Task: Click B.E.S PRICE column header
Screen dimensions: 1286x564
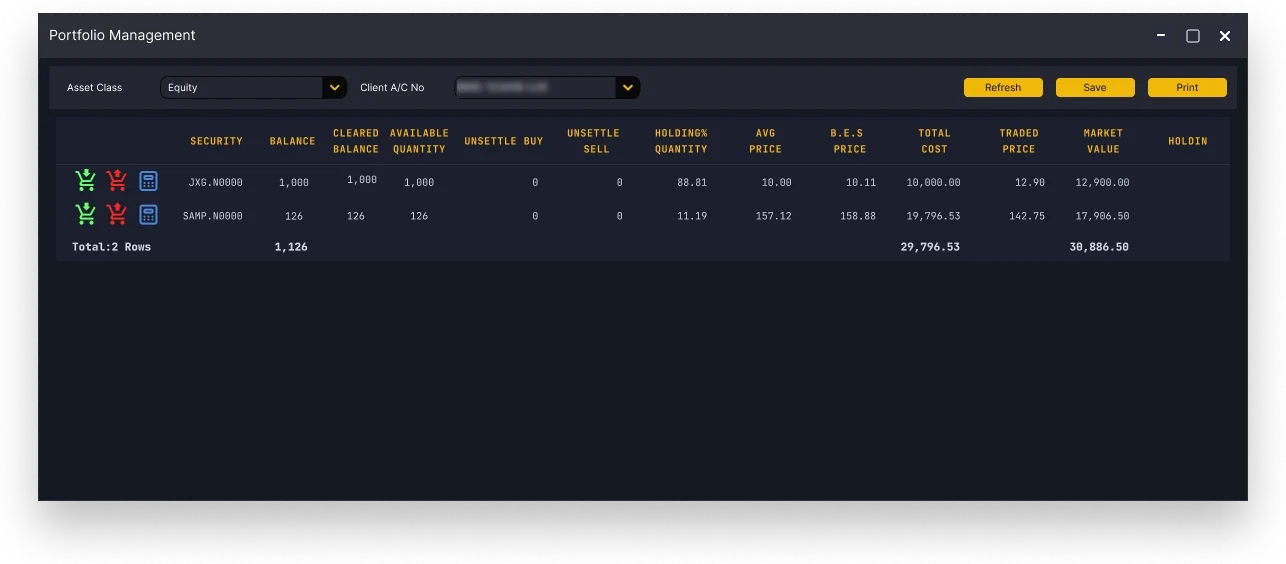Action: (850, 141)
